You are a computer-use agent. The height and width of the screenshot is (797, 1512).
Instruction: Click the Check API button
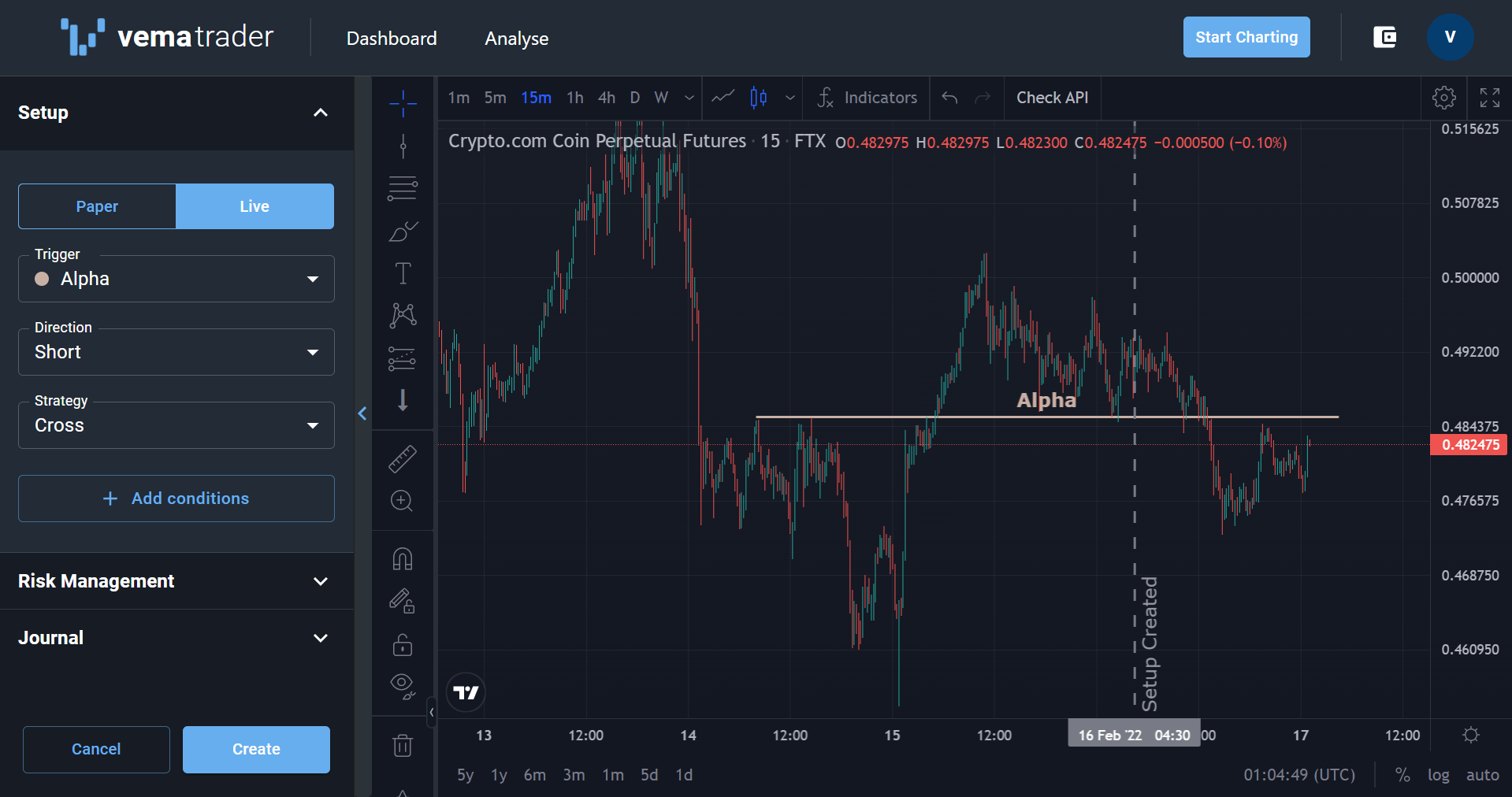pos(1052,98)
